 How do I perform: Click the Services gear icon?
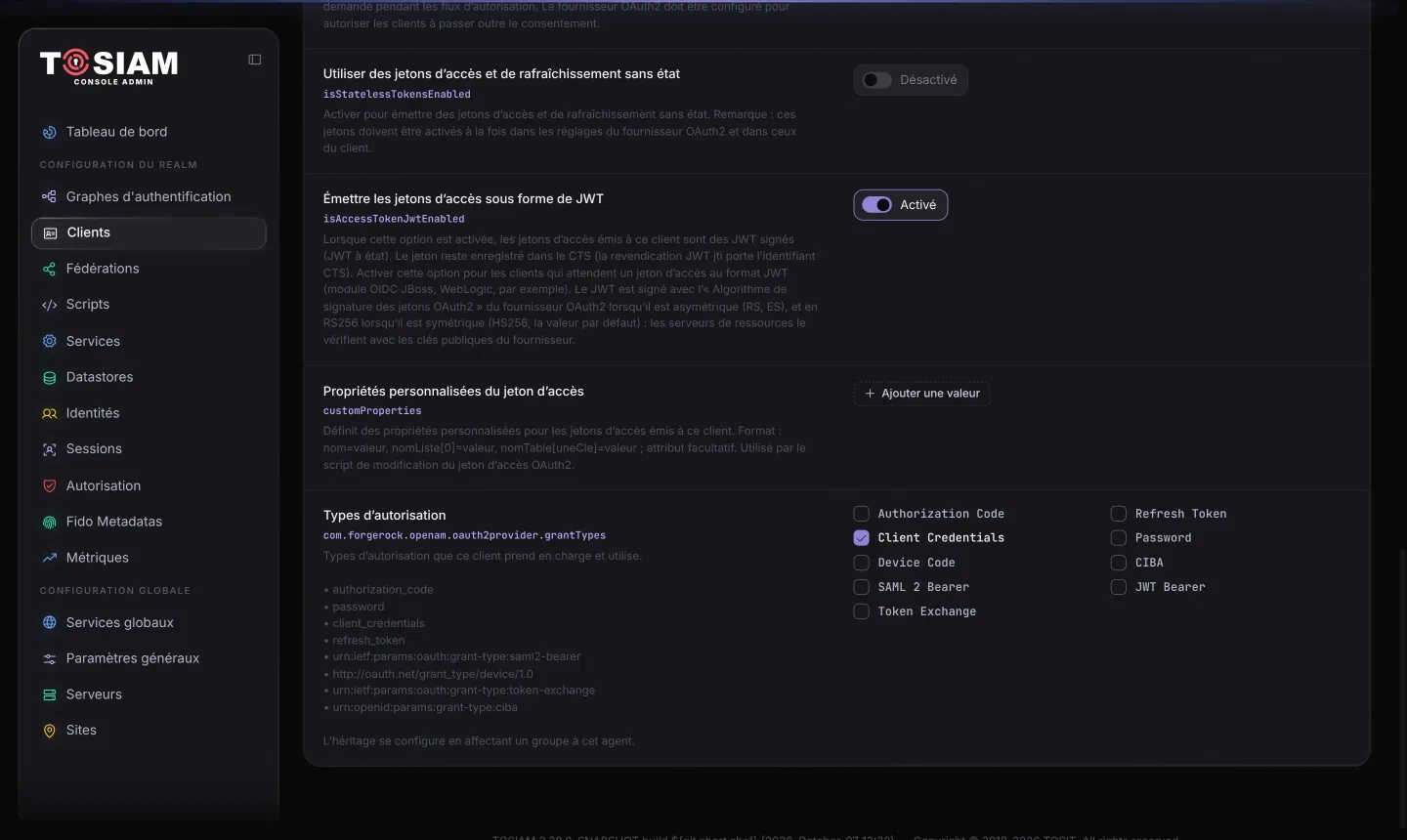point(50,341)
